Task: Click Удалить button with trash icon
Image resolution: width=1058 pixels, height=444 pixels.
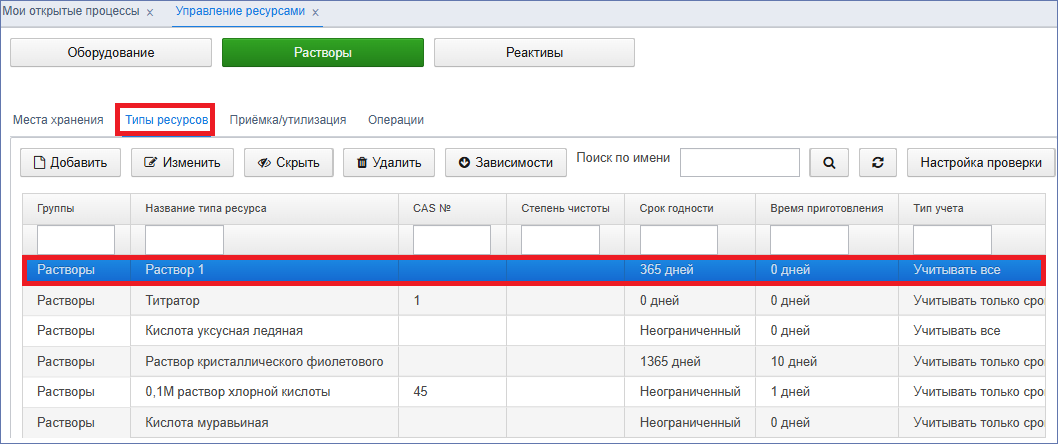Action: (389, 163)
